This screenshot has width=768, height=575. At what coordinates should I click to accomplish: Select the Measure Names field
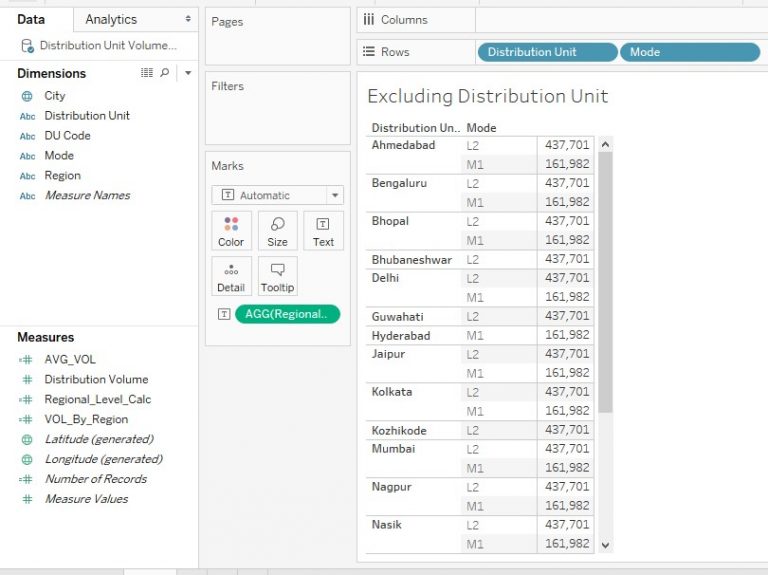click(87, 195)
